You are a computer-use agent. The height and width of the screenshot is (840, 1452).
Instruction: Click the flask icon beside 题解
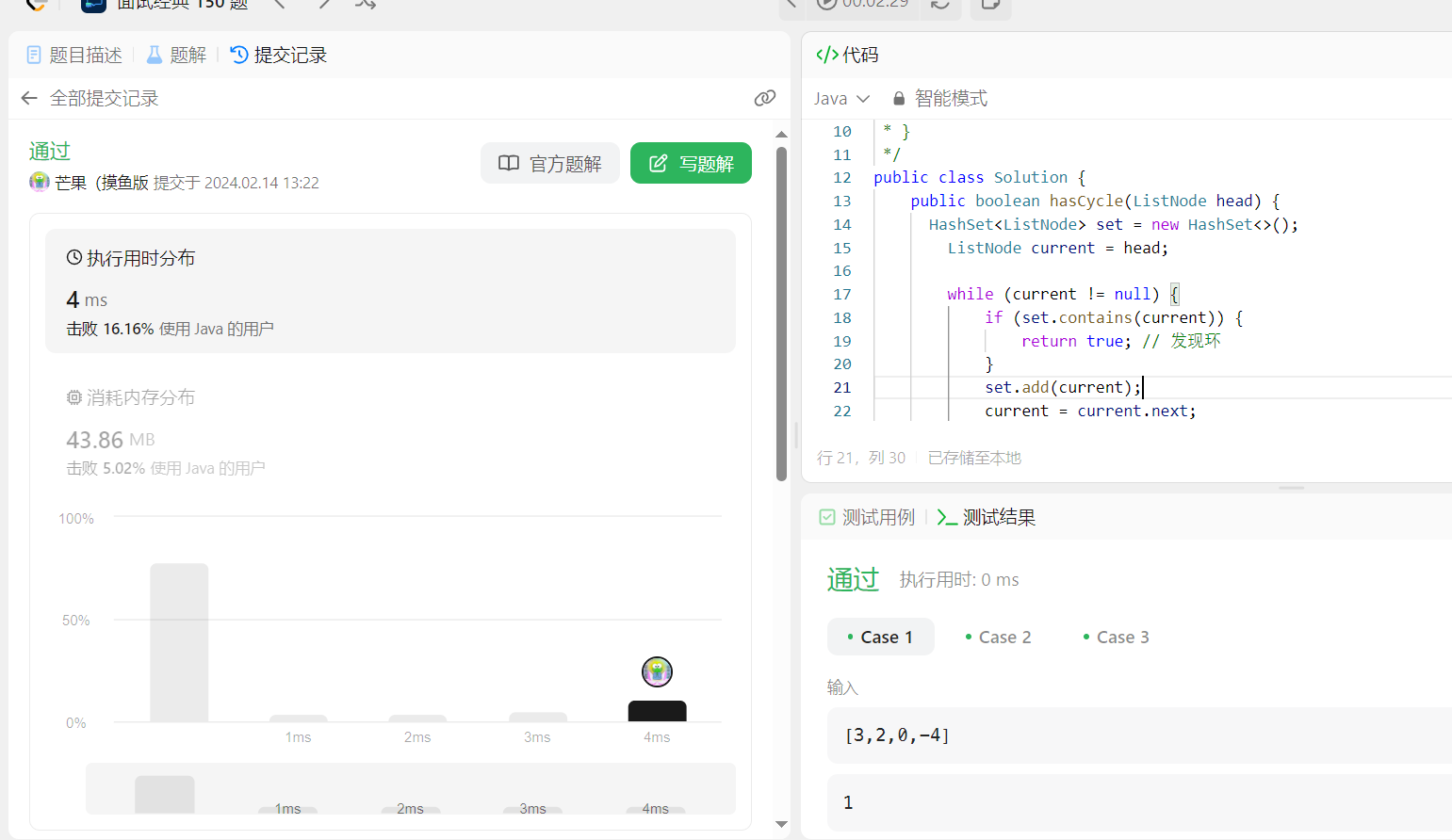[155, 55]
